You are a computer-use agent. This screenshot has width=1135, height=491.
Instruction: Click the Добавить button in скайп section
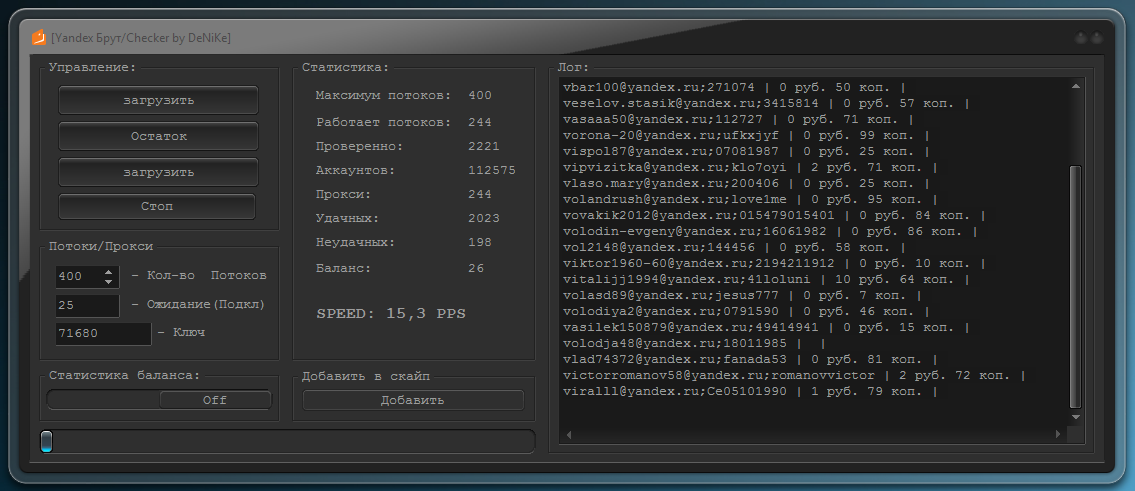[x=413, y=400]
